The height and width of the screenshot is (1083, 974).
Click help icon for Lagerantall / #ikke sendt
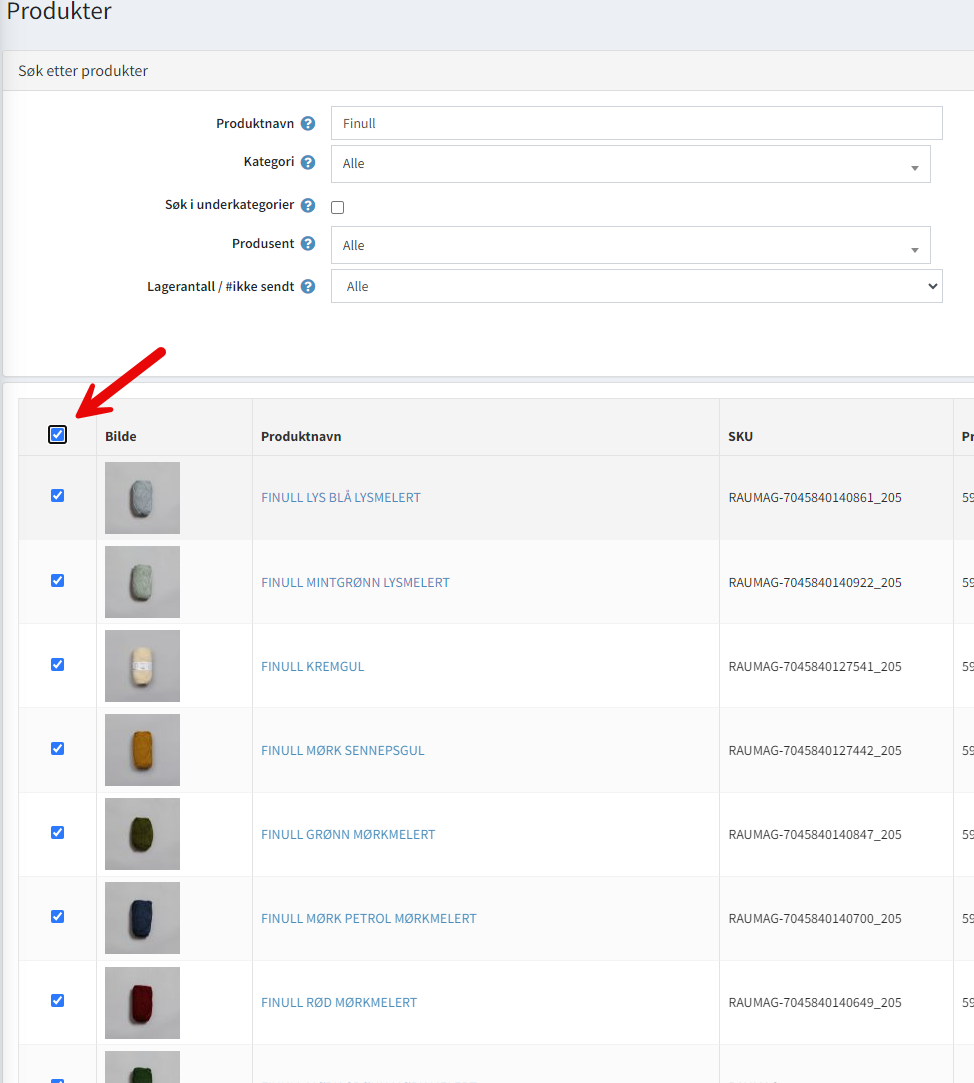coord(308,286)
